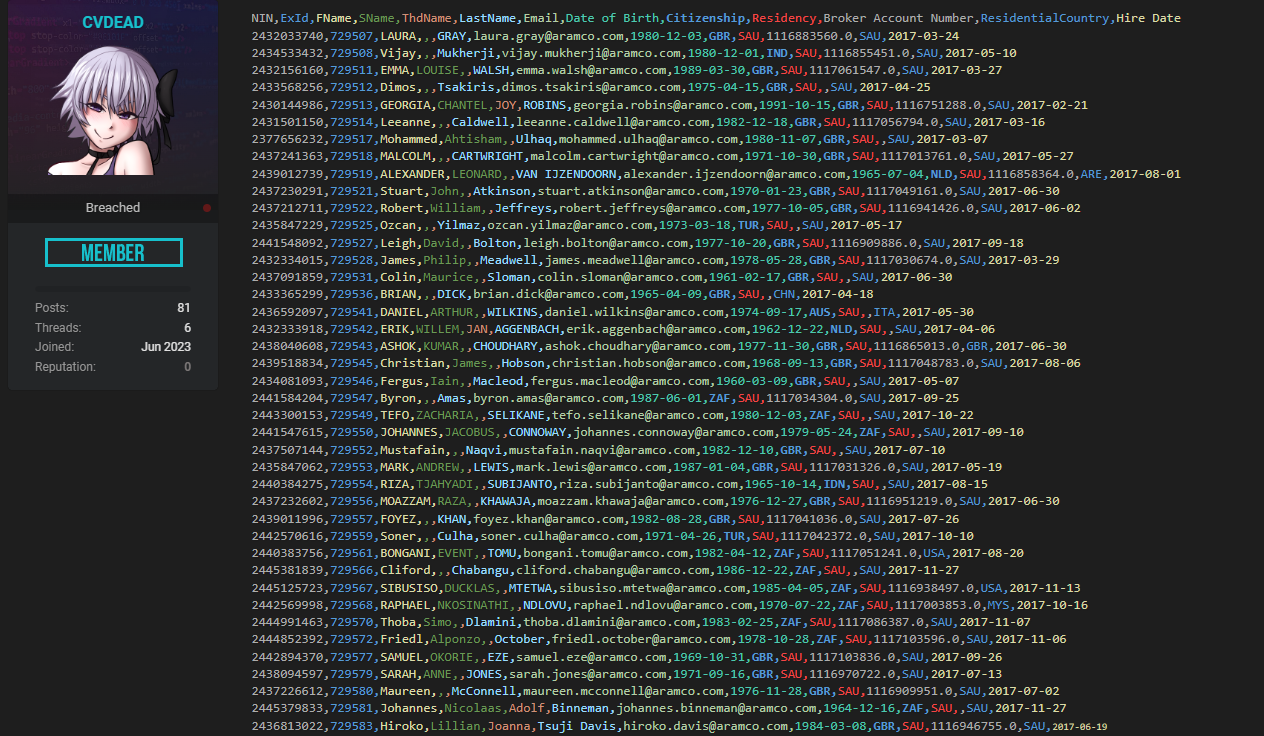
Task: Click the Posts label in user stats
Action: pyautogui.click(x=52, y=308)
